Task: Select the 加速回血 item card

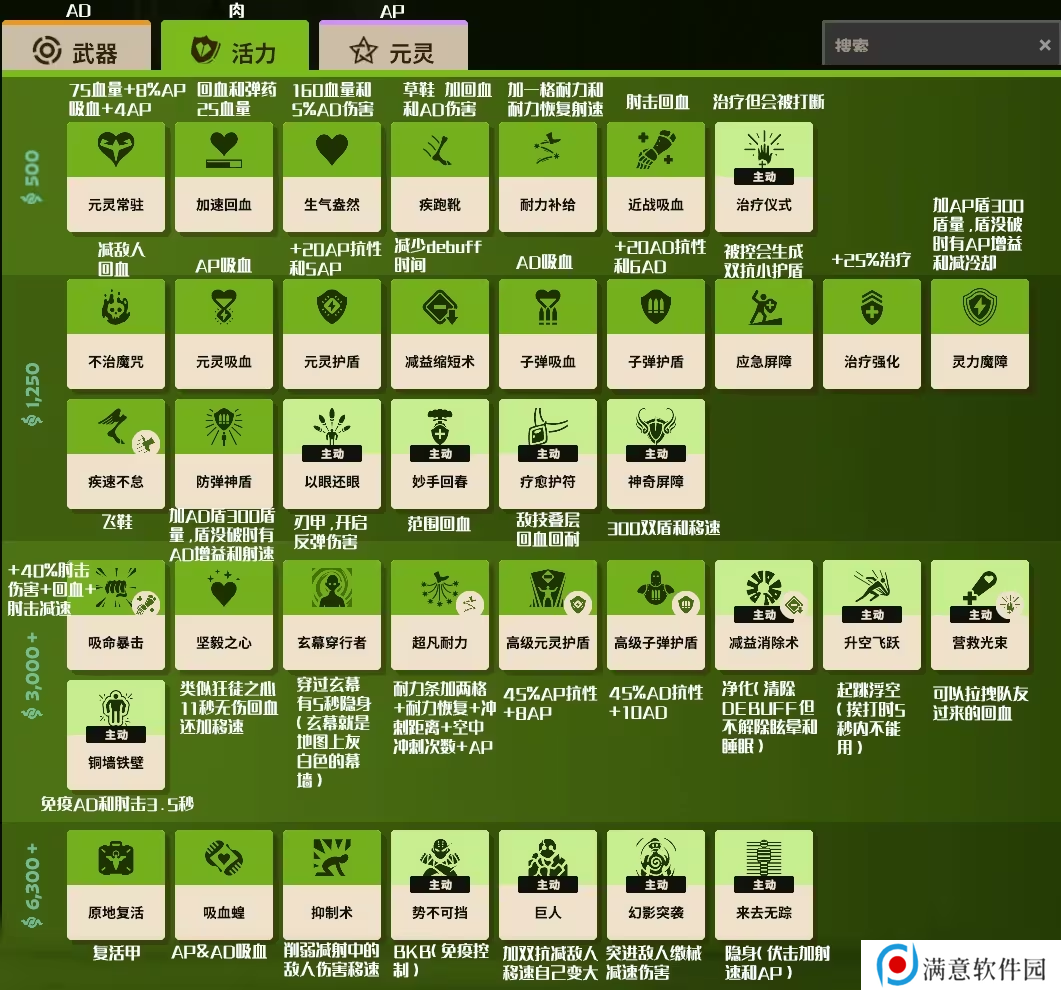Action: point(224,177)
